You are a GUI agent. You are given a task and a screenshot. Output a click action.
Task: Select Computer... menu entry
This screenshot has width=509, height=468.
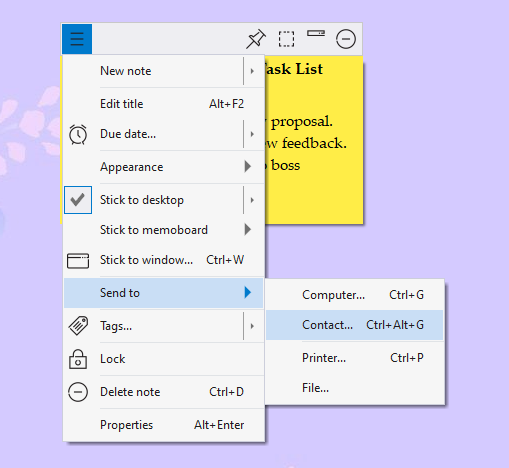tap(354, 295)
